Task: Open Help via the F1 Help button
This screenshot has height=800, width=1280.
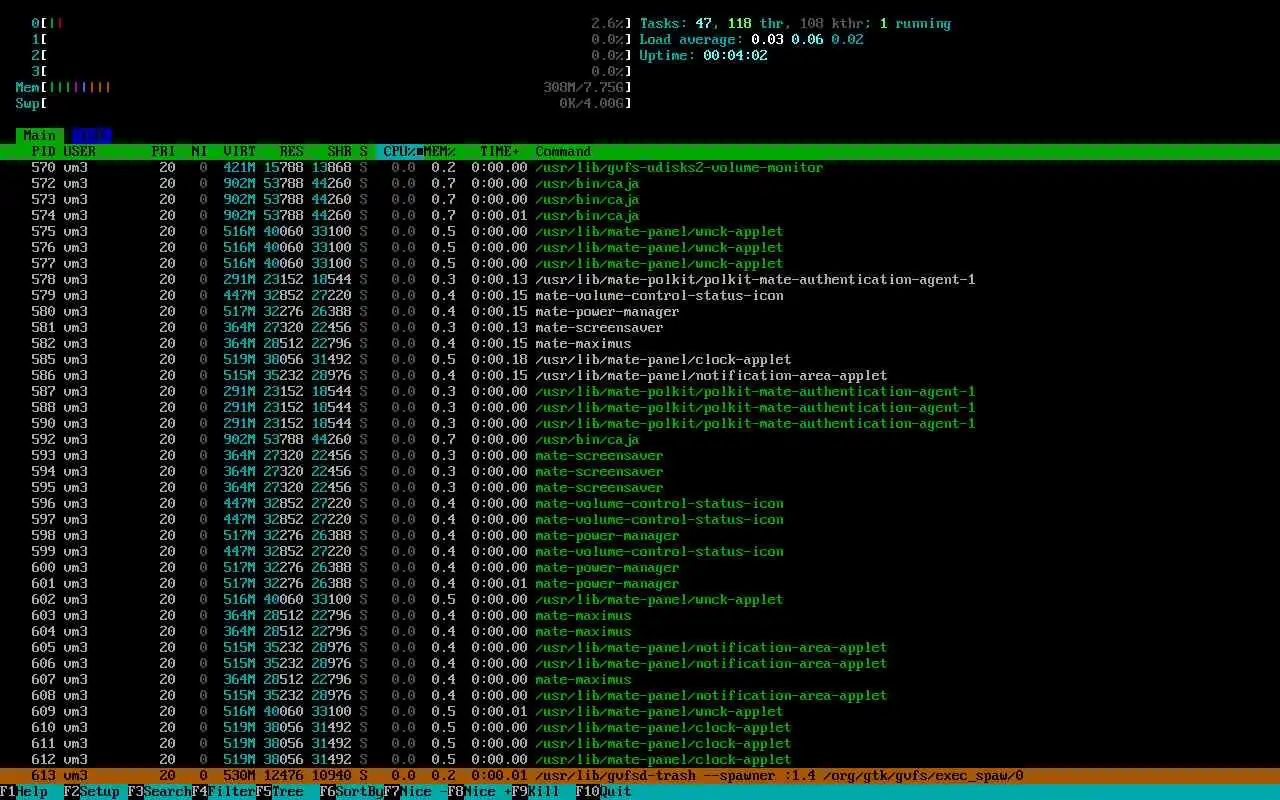Action: coord(24,792)
